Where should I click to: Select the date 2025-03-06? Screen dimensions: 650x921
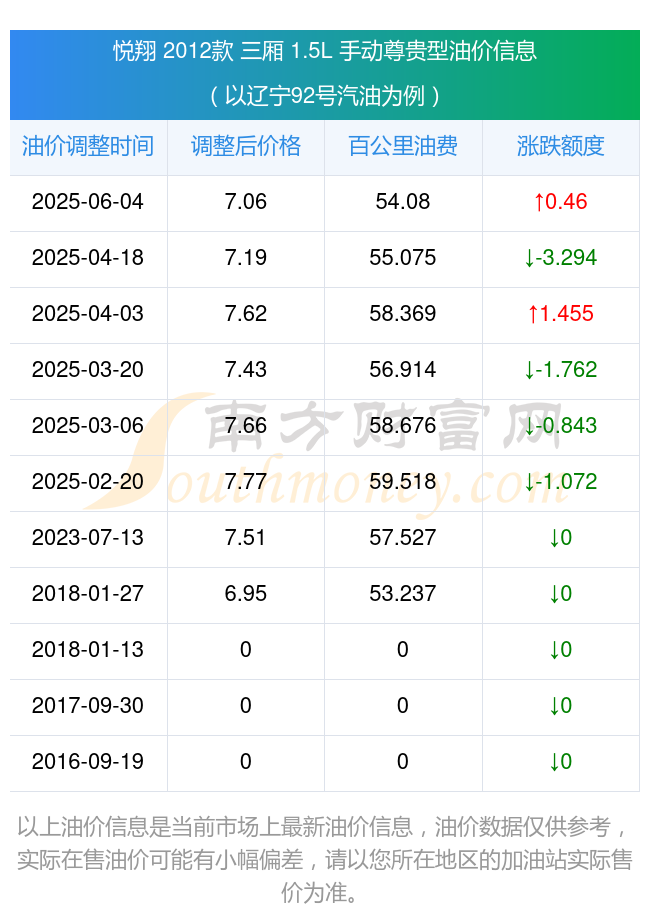coord(87,425)
